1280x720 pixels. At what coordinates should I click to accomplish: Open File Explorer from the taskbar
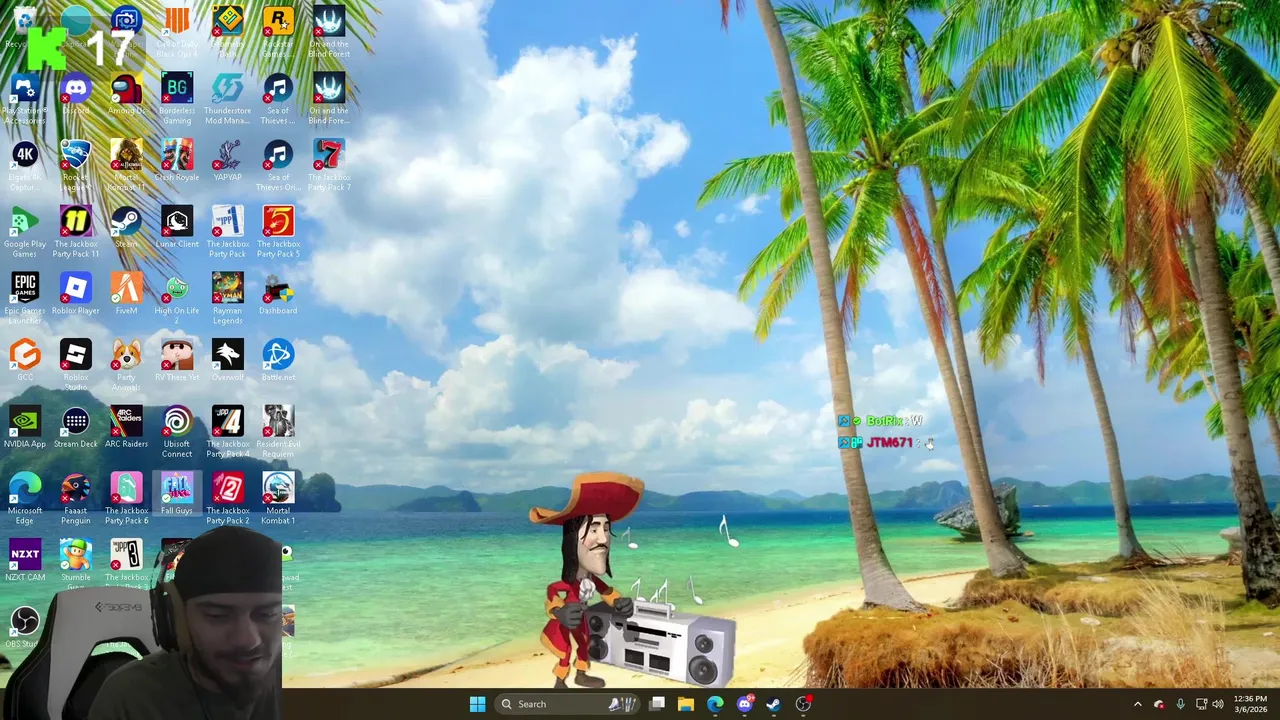click(x=686, y=704)
